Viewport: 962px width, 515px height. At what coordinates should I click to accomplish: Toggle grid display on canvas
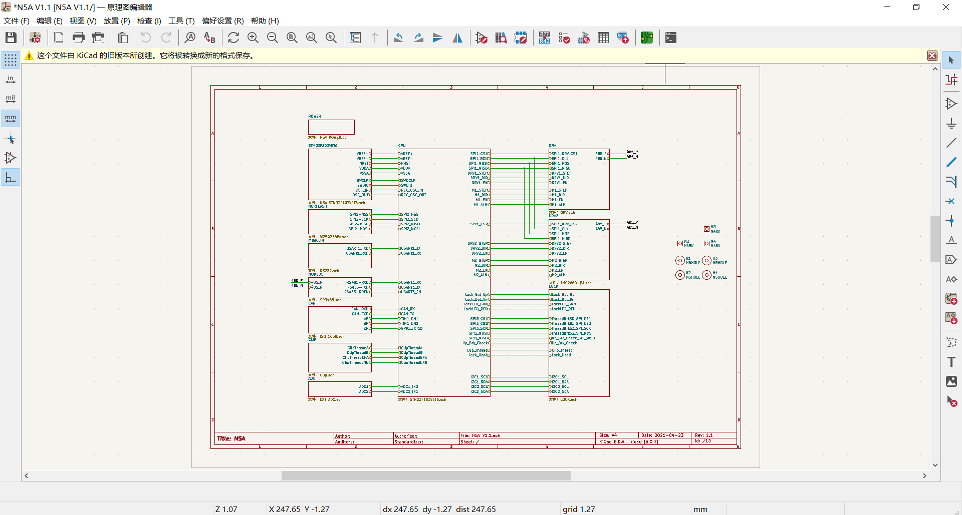(x=11, y=59)
